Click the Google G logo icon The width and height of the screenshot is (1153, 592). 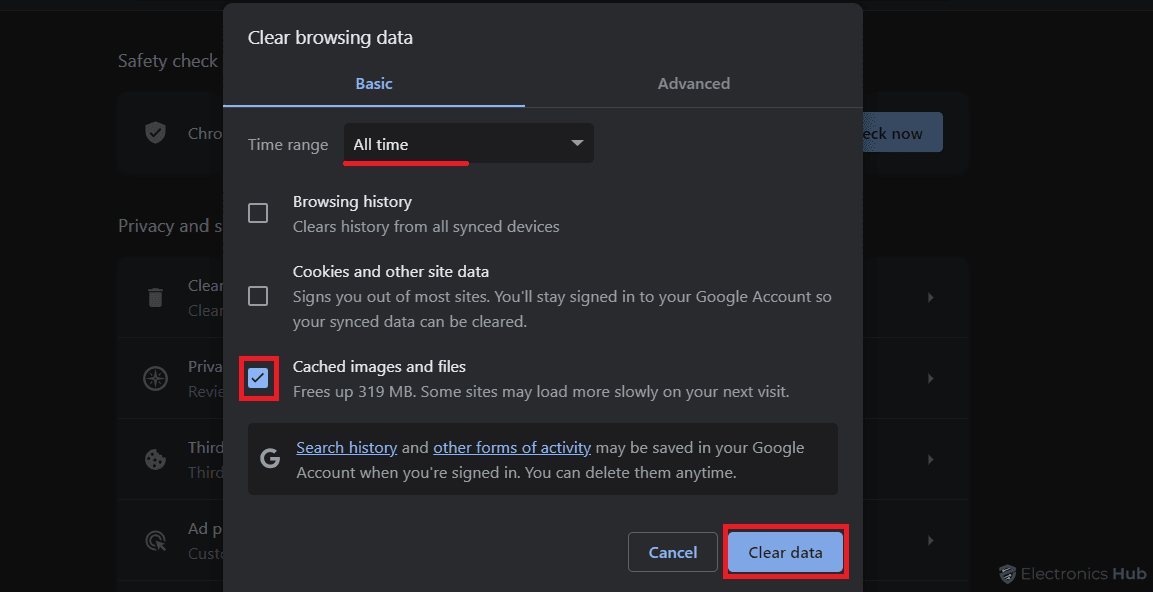tap(270, 458)
